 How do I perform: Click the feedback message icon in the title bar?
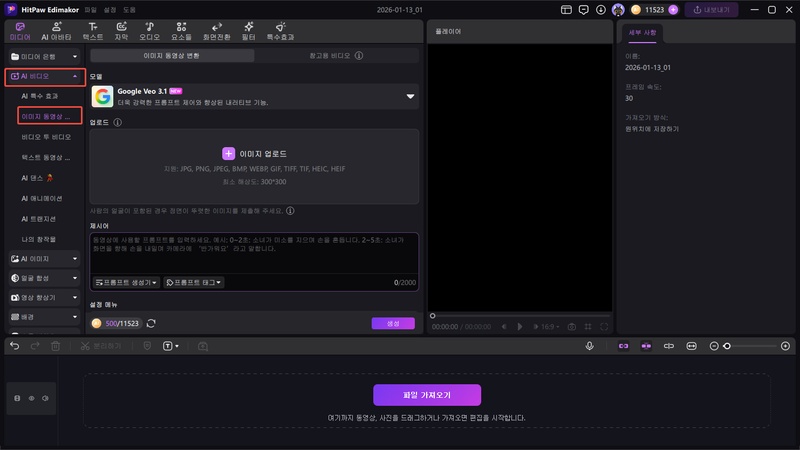coord(583,10)
